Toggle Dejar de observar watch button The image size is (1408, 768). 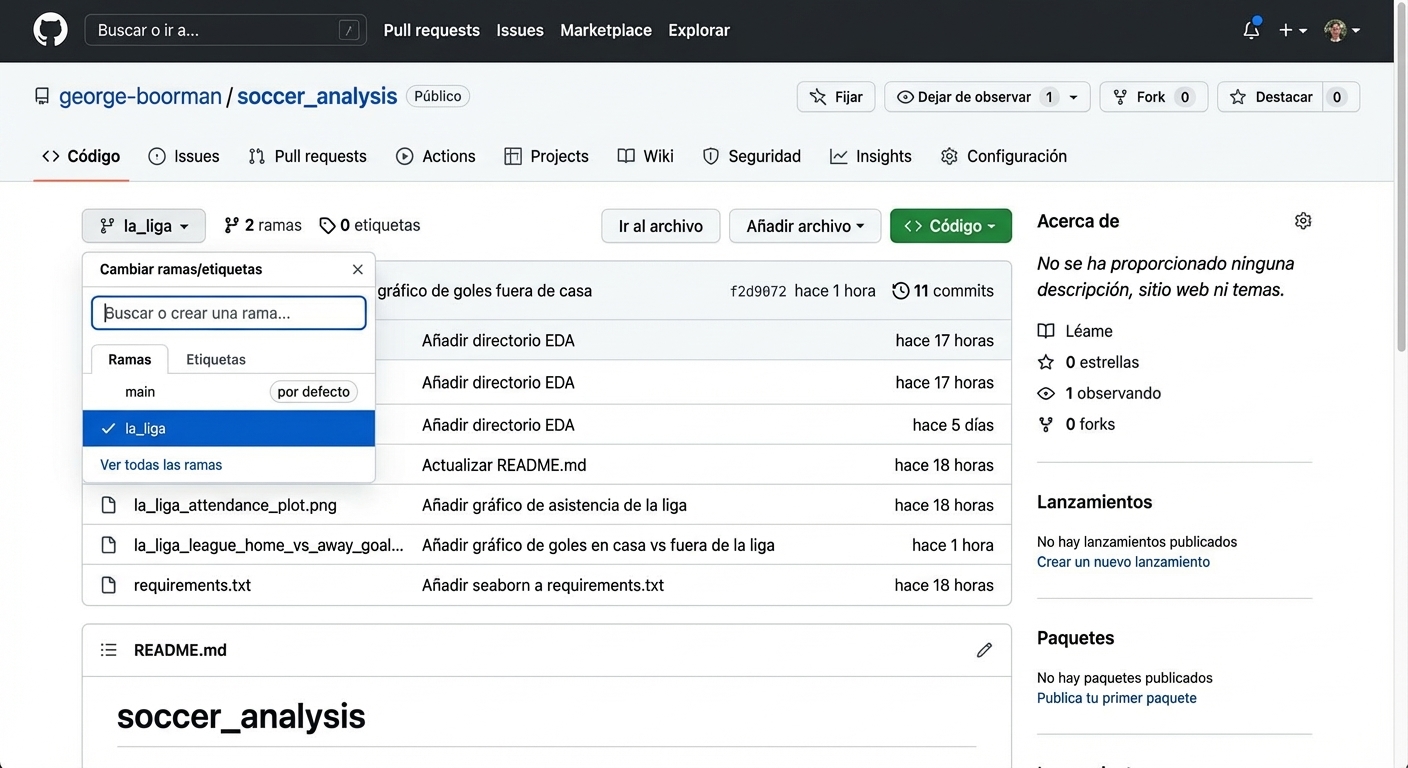tap(964, 97)
